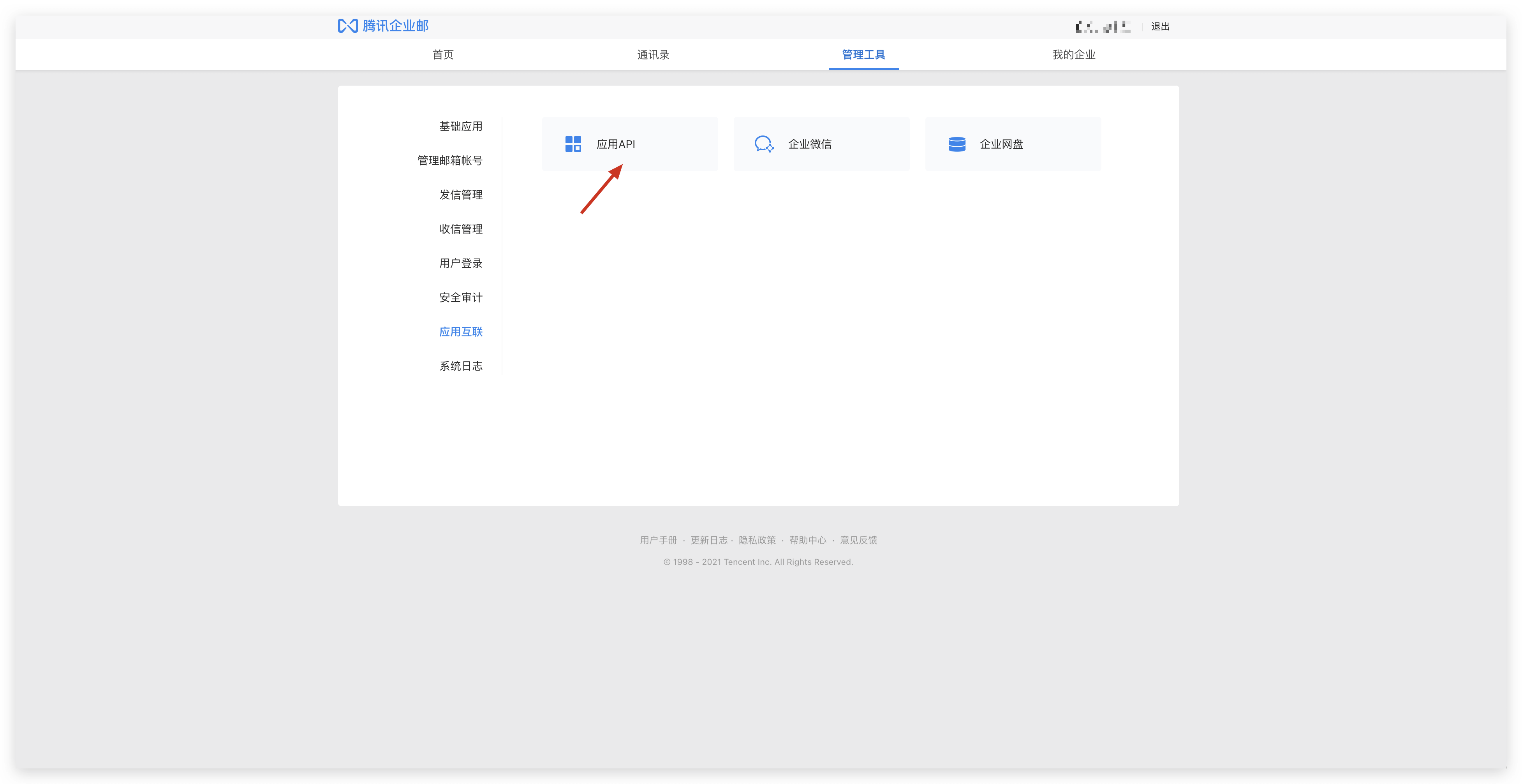The image size is (1522, 784).
Task: Open the 首页 tab
Action: [442, 55]
